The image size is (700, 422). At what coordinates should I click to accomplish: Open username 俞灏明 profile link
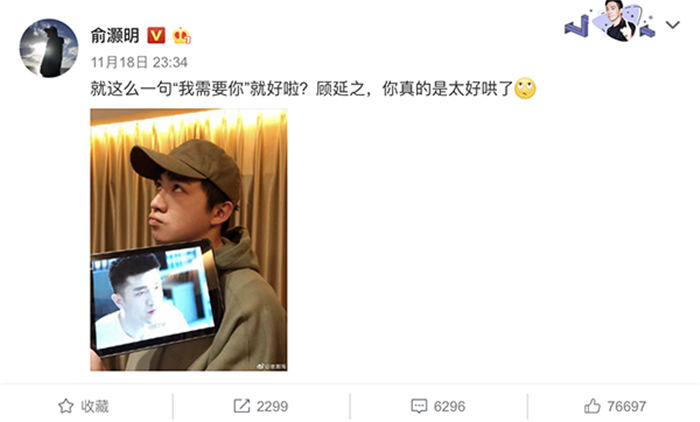pos(115,36)
